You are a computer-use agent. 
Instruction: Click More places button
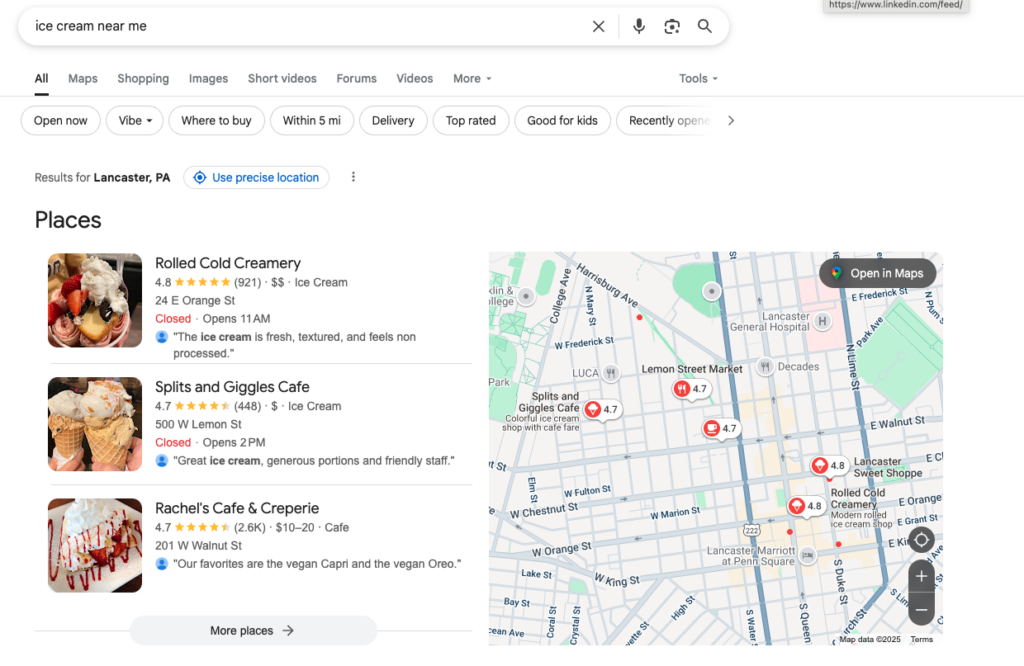point(253,631)
